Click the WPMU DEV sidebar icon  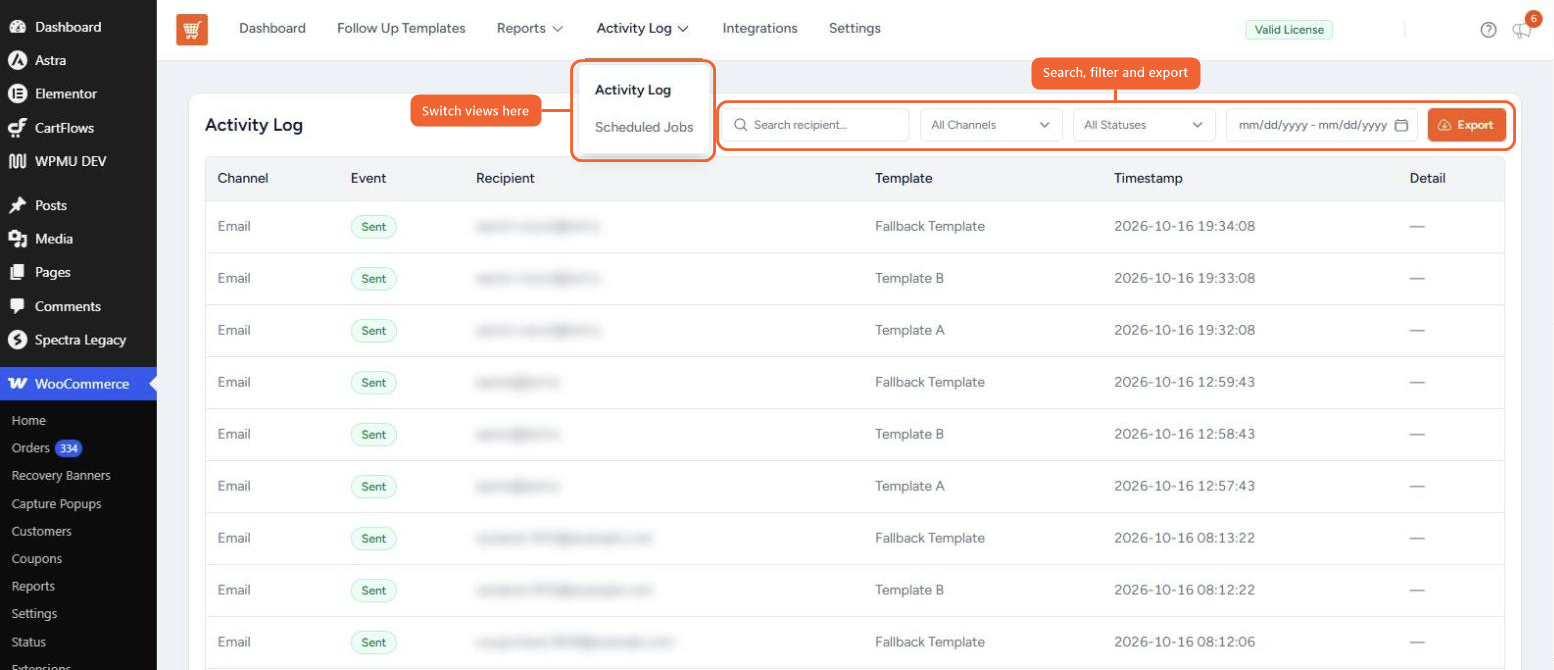click(17, 161)
